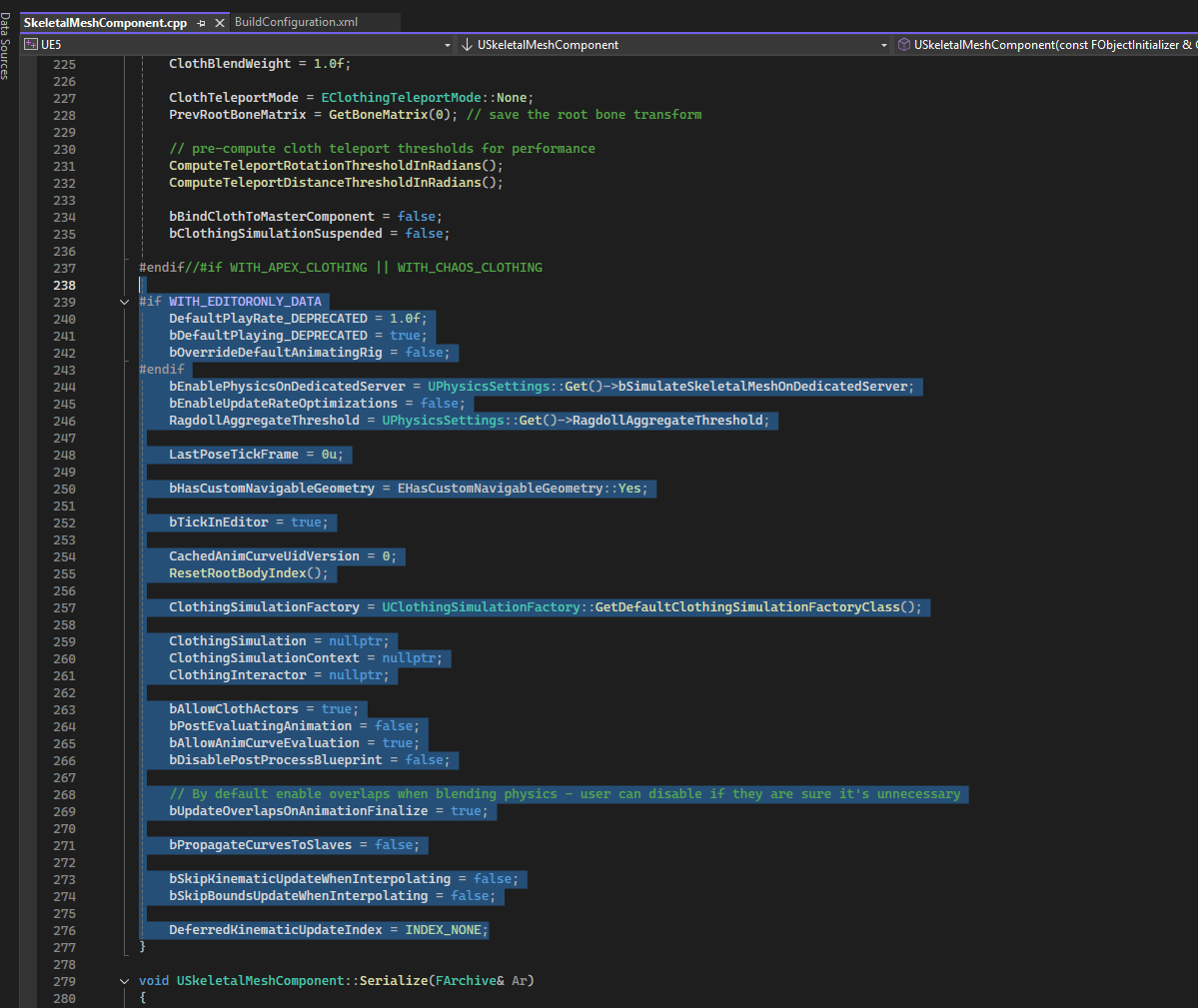Click line number 238 in the gutter
1198x1008 pixels.
tap(64, 285)
